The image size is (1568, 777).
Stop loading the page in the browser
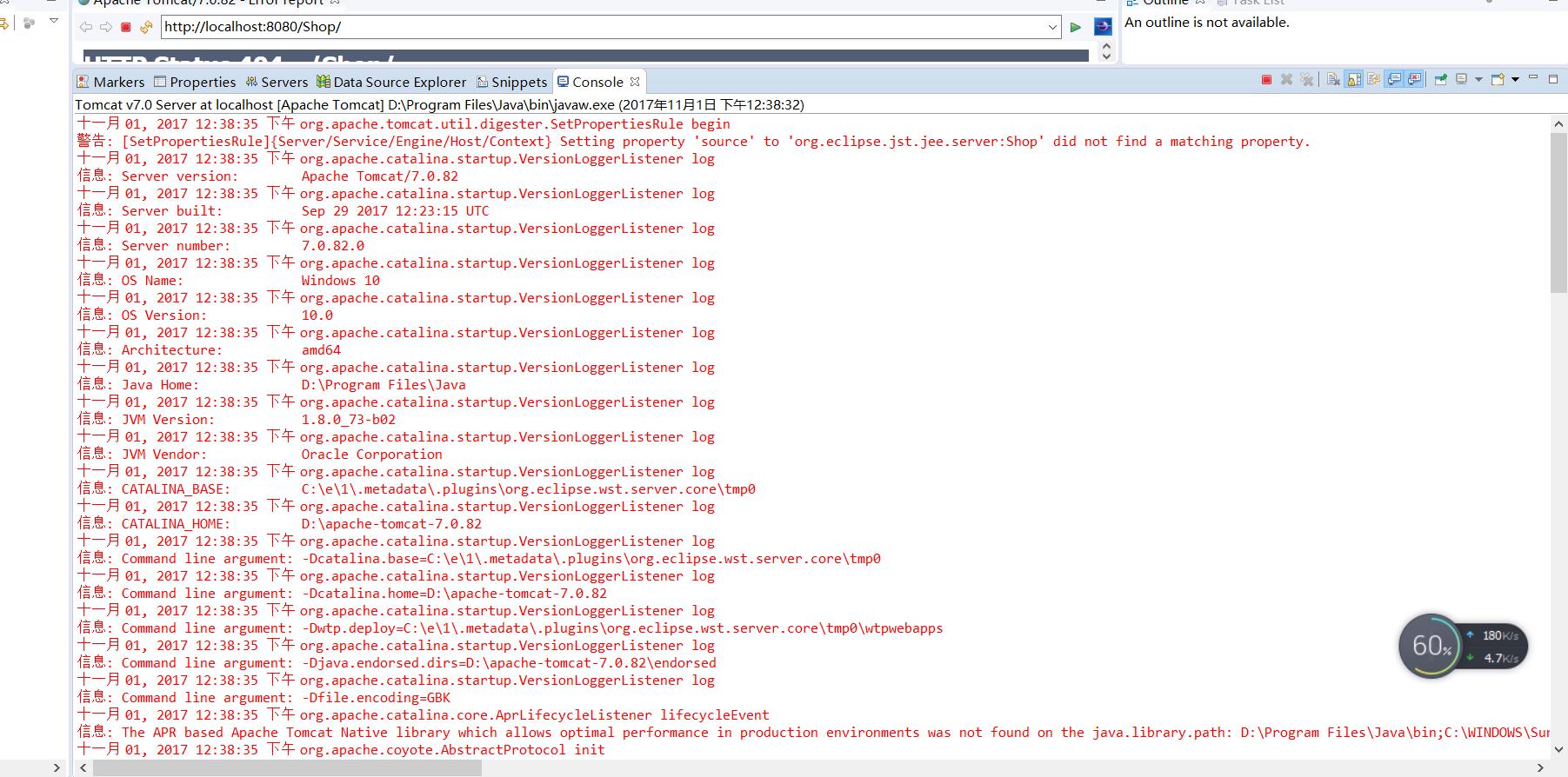125,27
